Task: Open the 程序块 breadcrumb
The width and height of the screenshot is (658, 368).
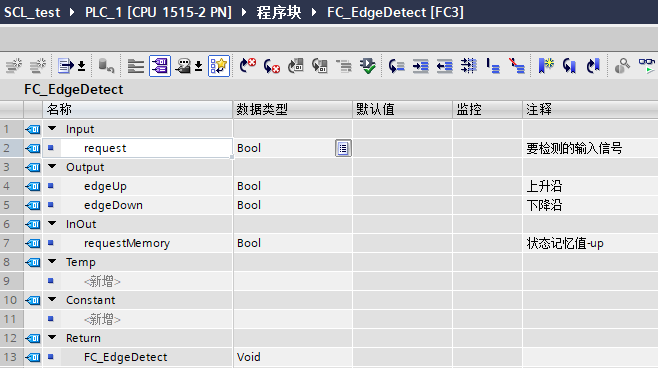Action: [x=279, y=12]
